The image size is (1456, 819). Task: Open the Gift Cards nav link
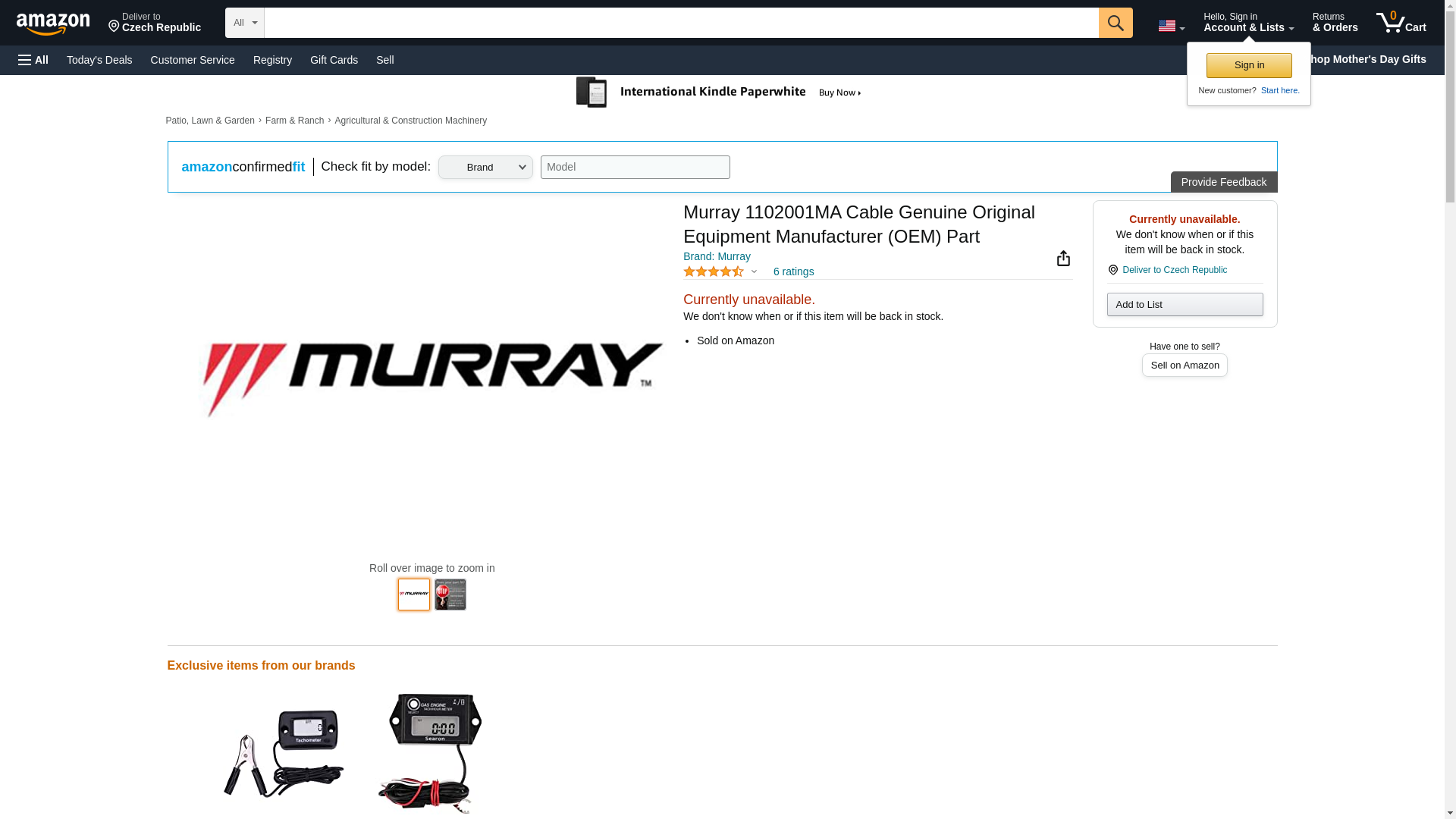click(x=334, y=60)
